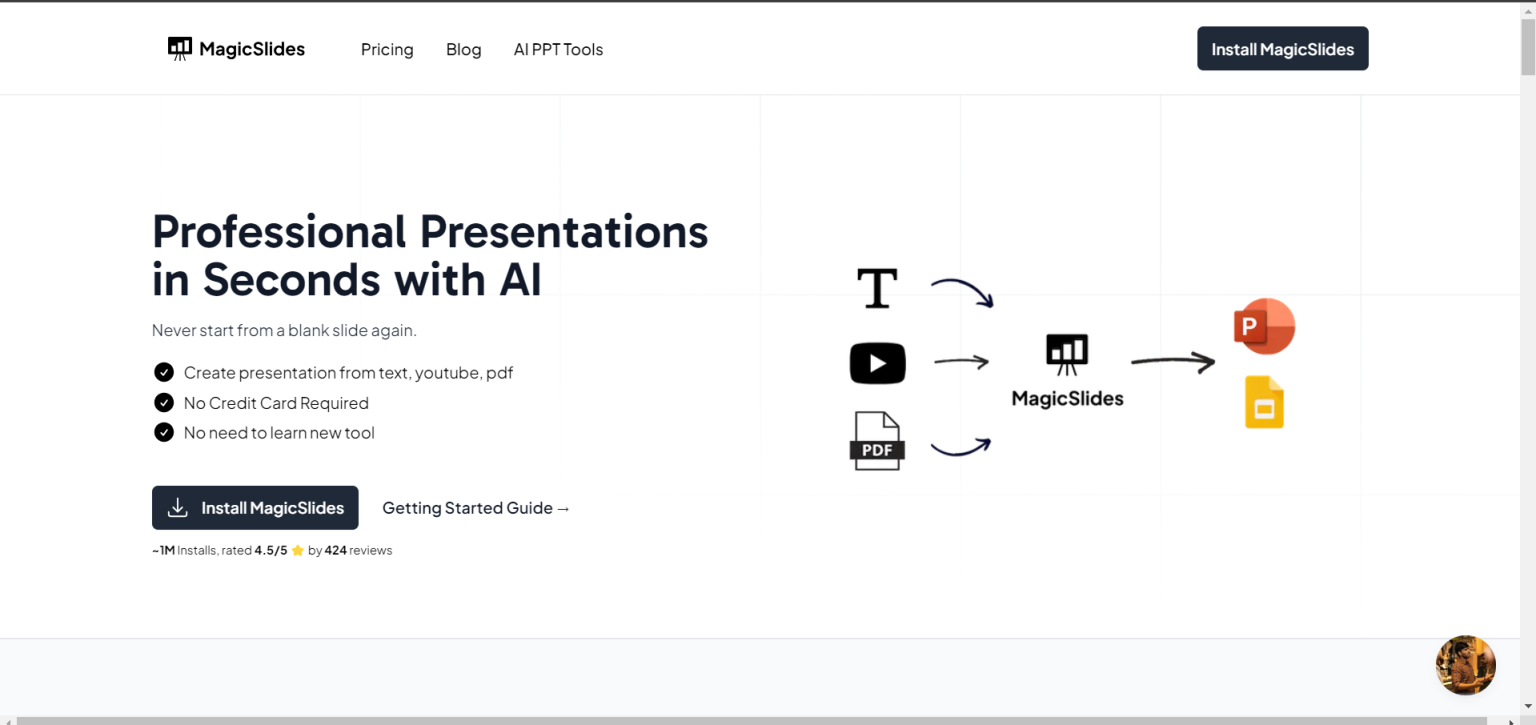
Task: Open the Pricing page
Action: point(387,49)
